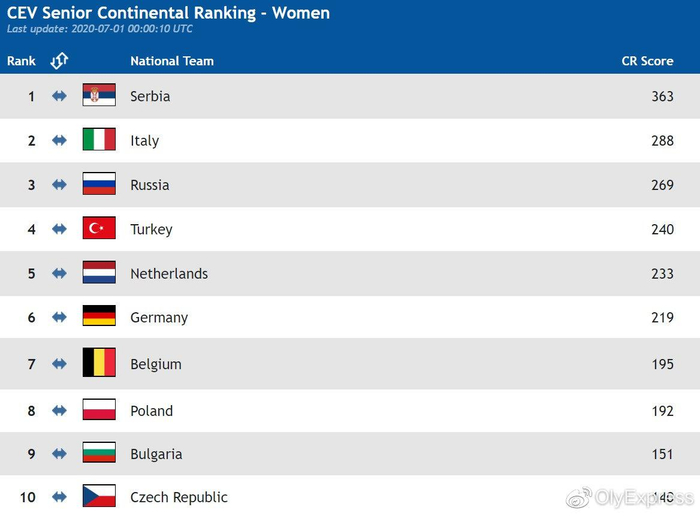Click the Serbia flag icon
The image size is (700, 516).
[99, 96]
